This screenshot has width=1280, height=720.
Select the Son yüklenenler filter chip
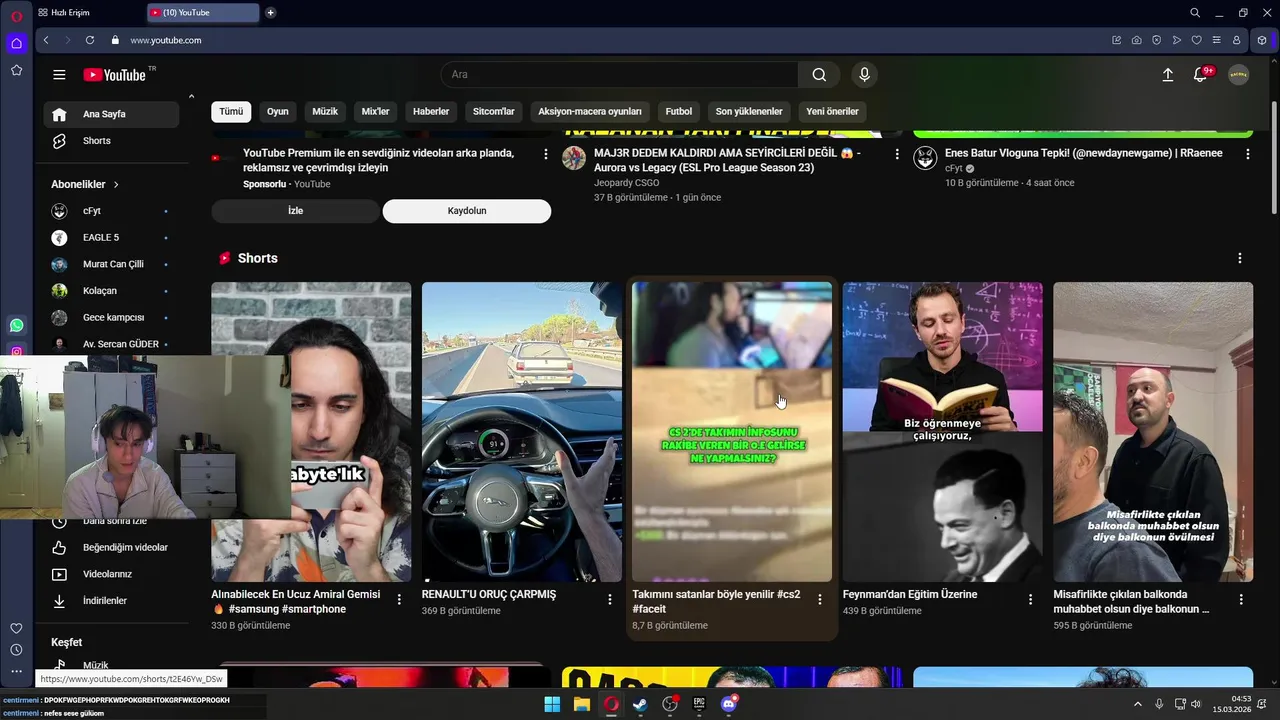click(x=749, y=111)
